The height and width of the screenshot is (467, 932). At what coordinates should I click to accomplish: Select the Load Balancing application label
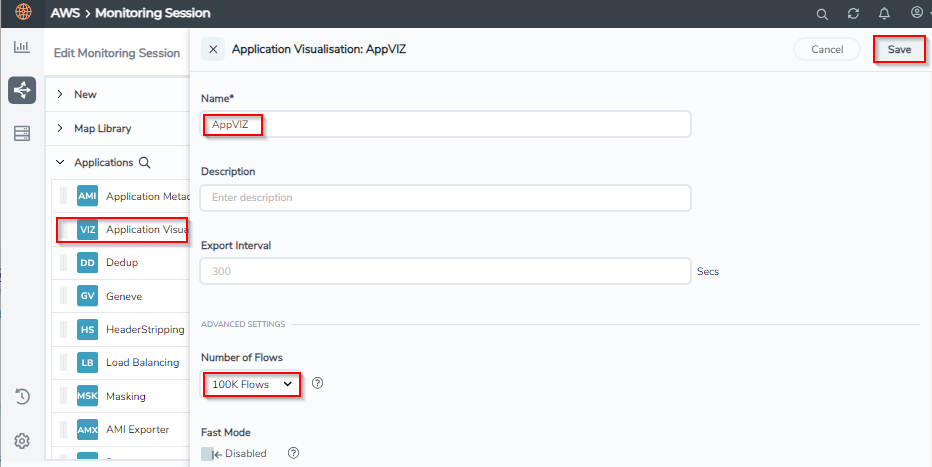point(143,362)
